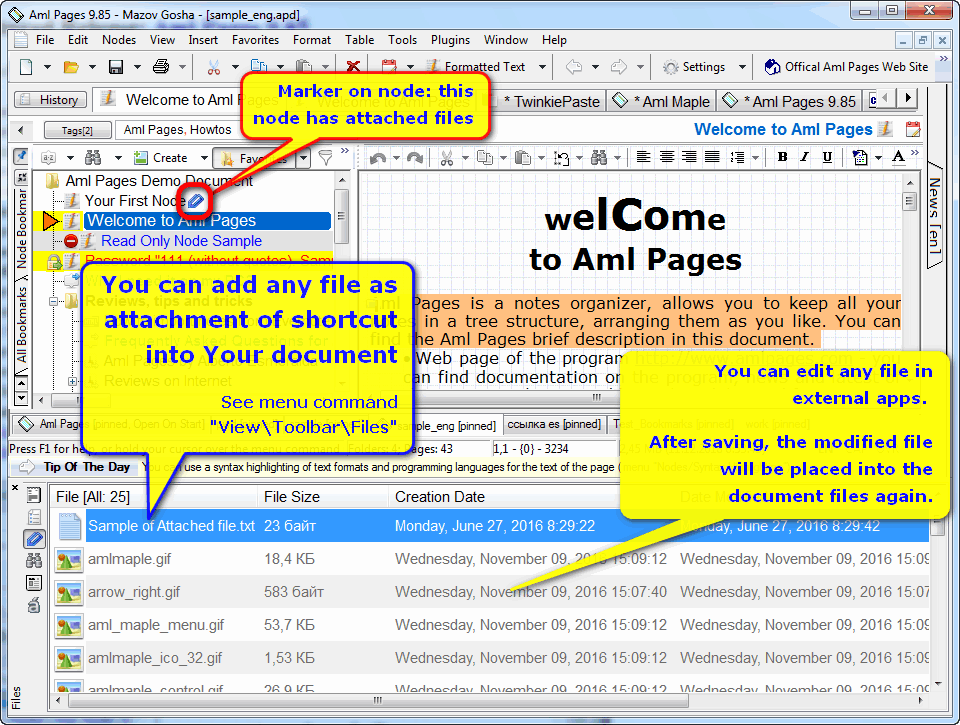Open the vertical News [en] side tab
Viewport: 960px width, 725px height.
[934, 214]
